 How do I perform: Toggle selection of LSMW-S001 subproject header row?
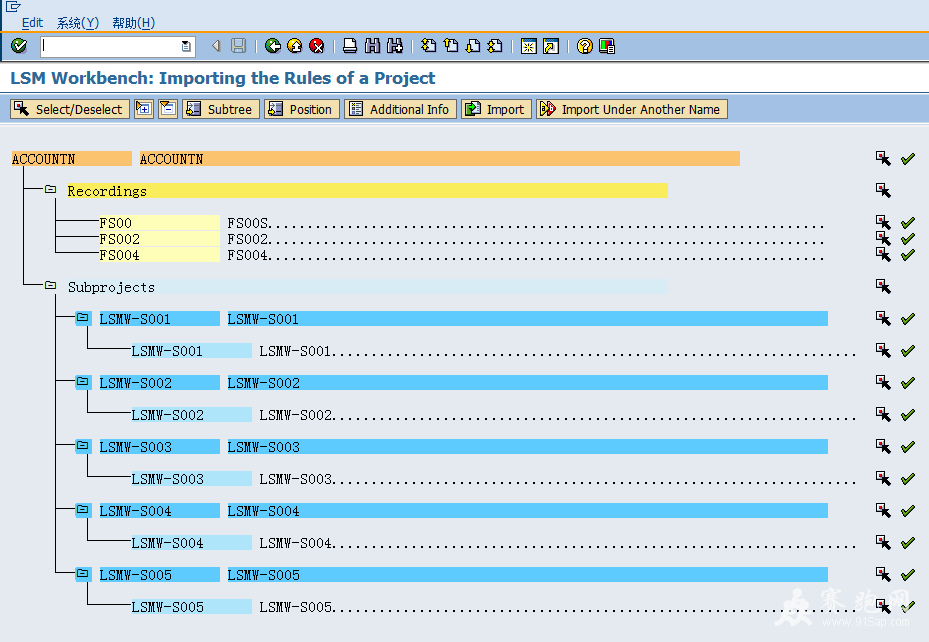point(883,318)
